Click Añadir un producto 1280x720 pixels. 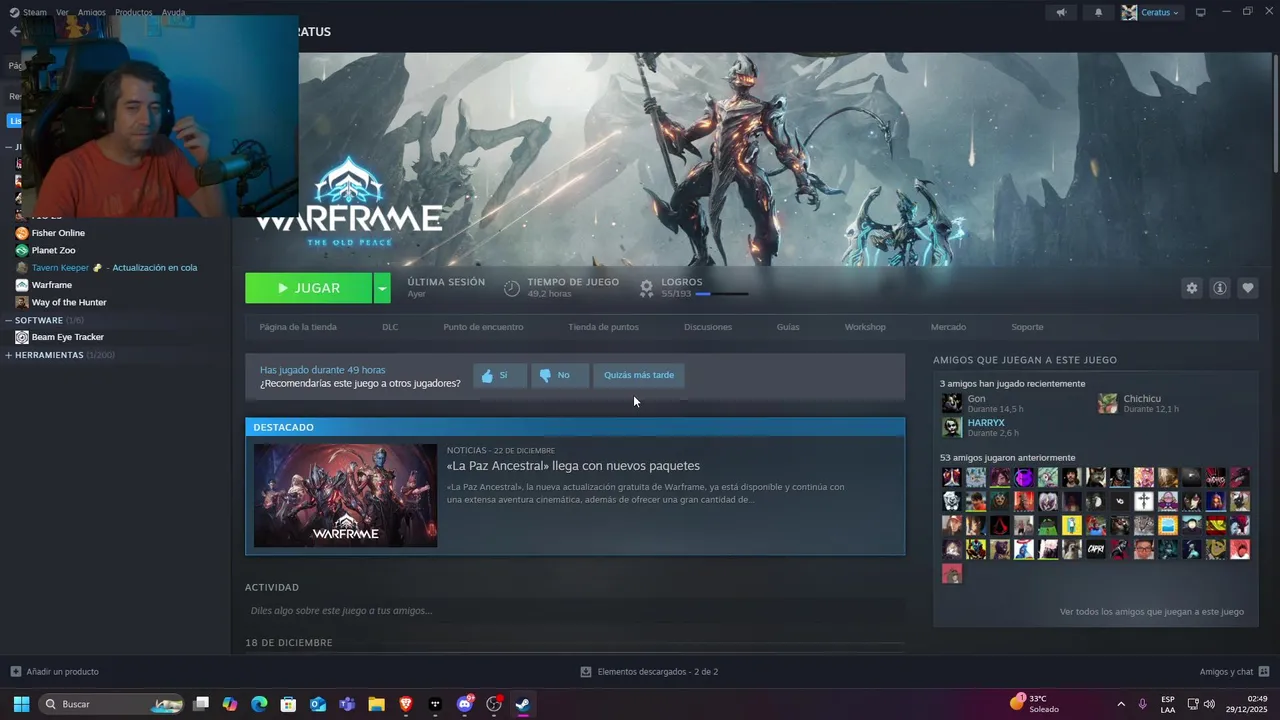tap(54, 672)
